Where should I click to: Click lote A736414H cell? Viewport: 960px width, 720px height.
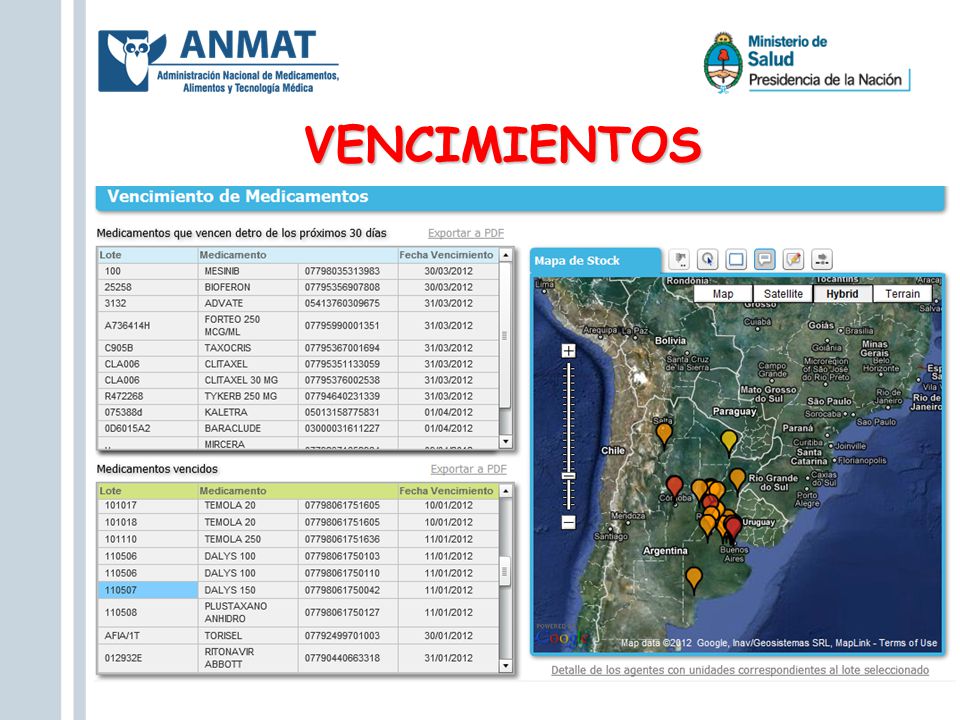(148, 326)
